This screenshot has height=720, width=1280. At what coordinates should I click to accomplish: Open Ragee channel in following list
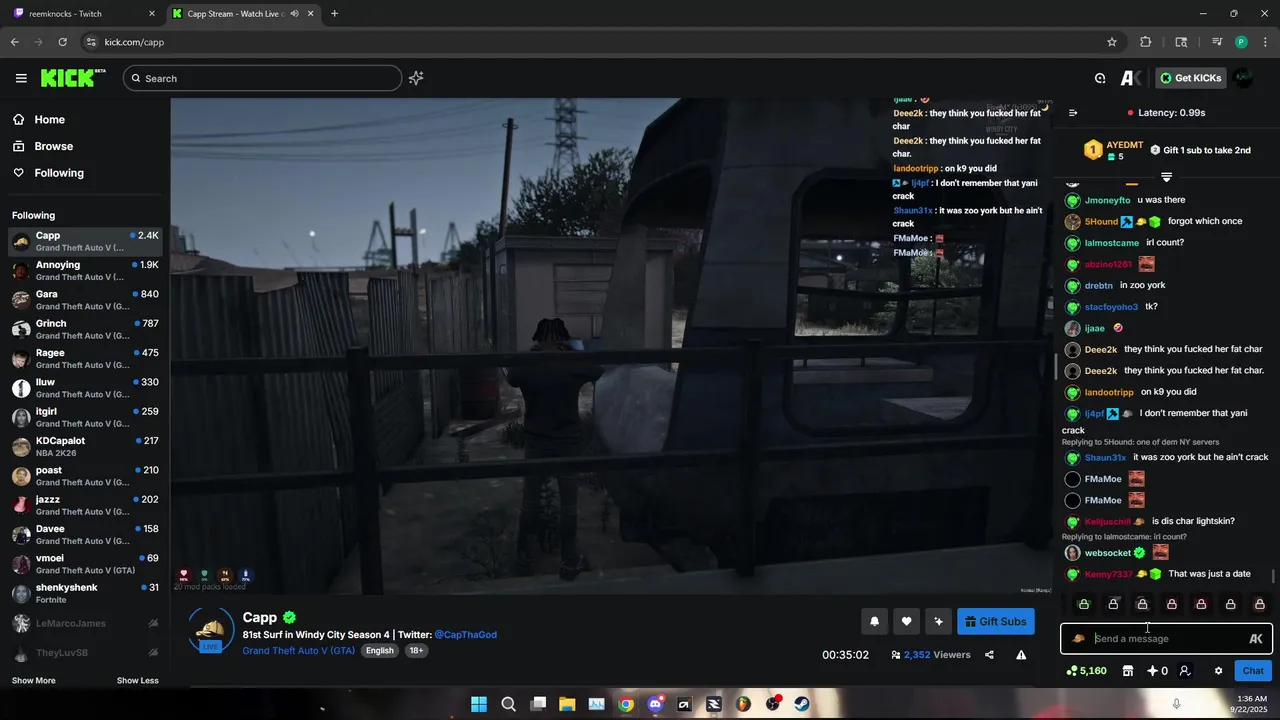coord(85,359)
